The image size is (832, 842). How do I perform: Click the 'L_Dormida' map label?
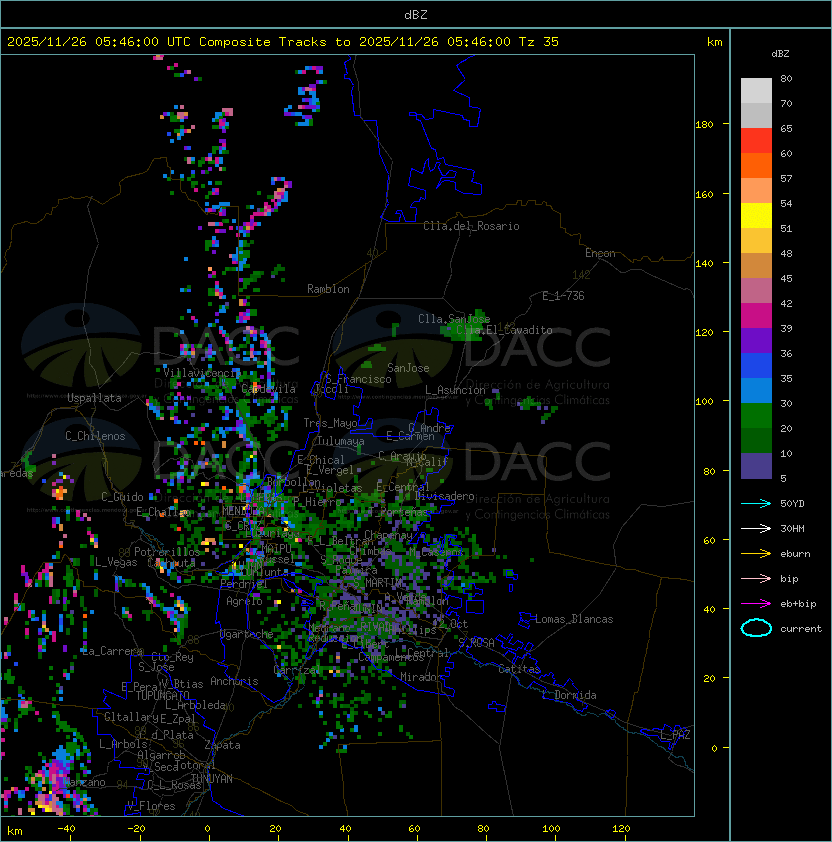[569, 695]
